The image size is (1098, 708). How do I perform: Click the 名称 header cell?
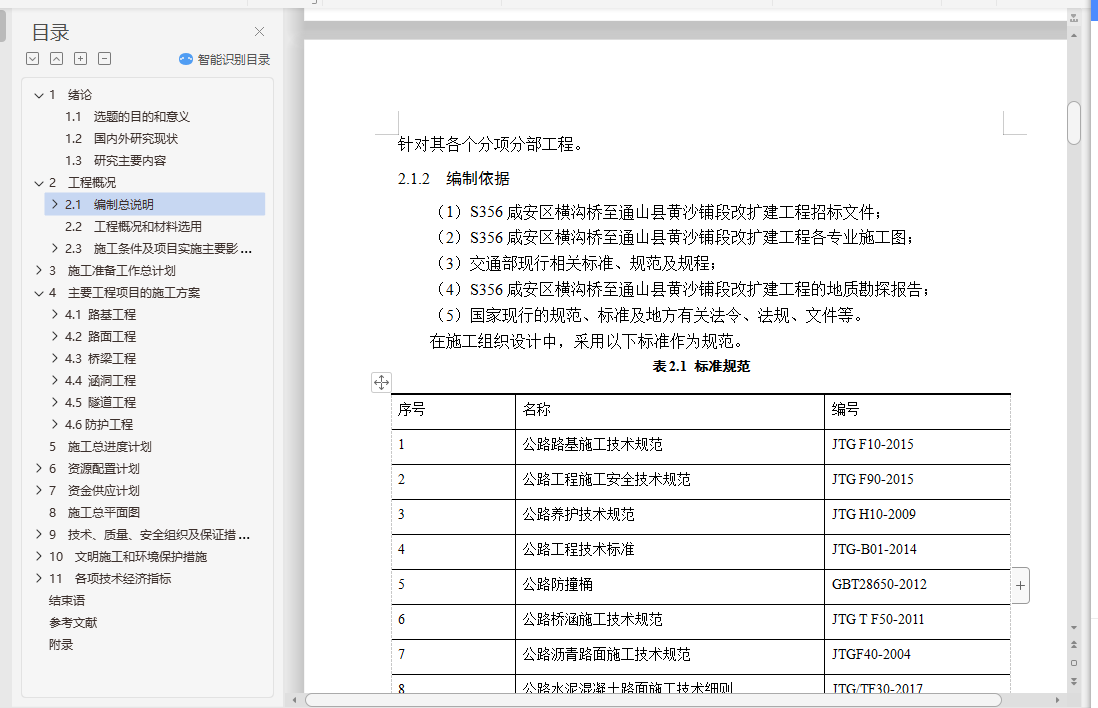670,412
